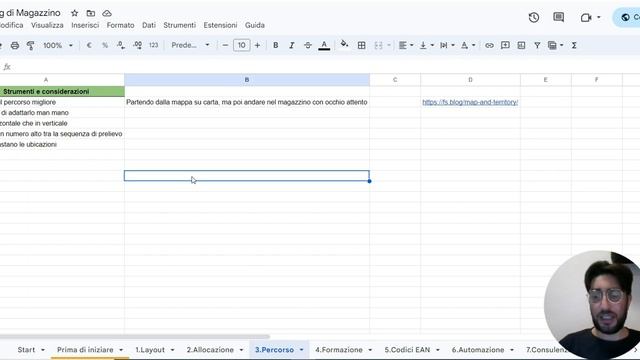Open fs.blog map-and-territory link

pos(470,102)
